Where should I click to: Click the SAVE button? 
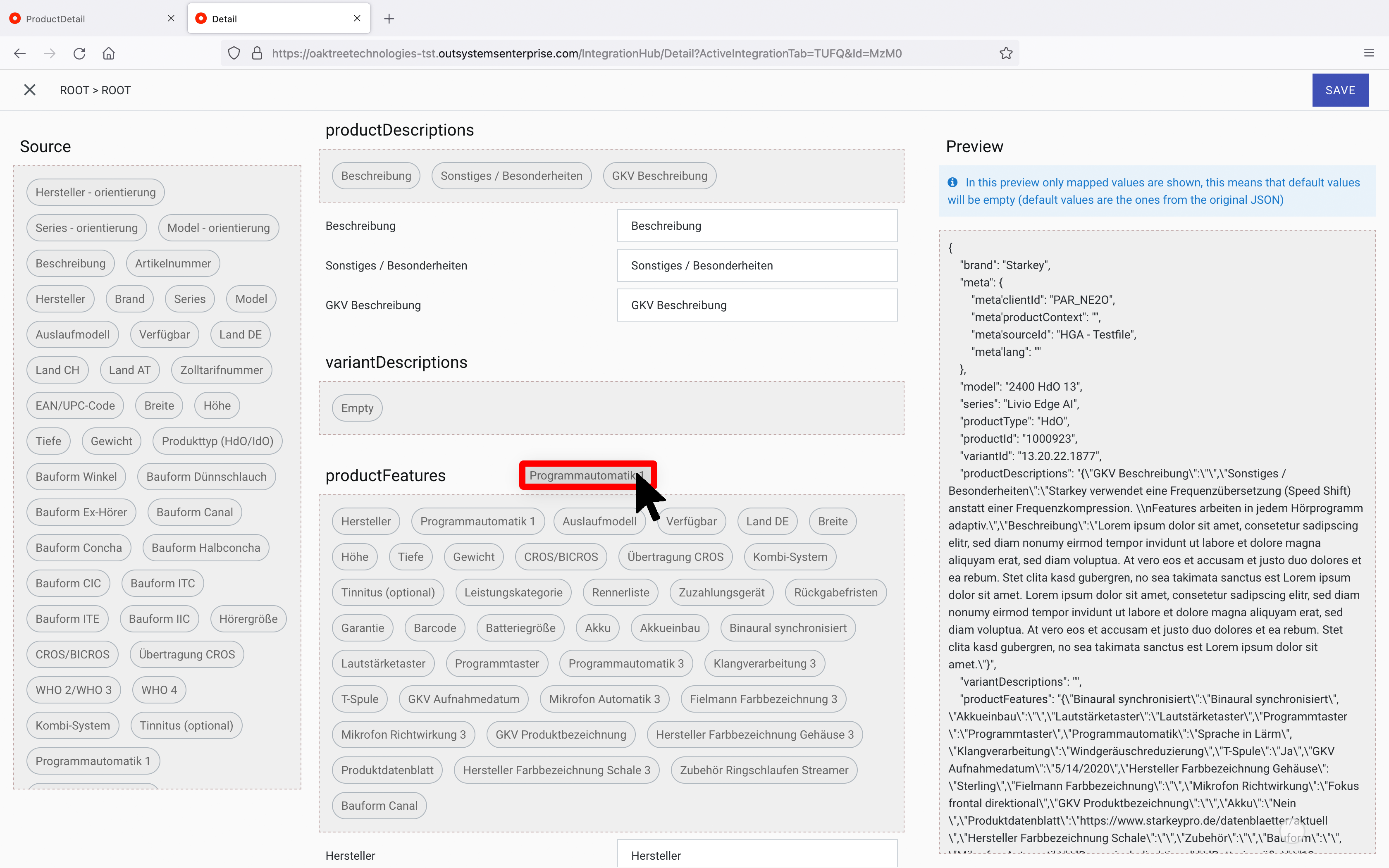1340,90
